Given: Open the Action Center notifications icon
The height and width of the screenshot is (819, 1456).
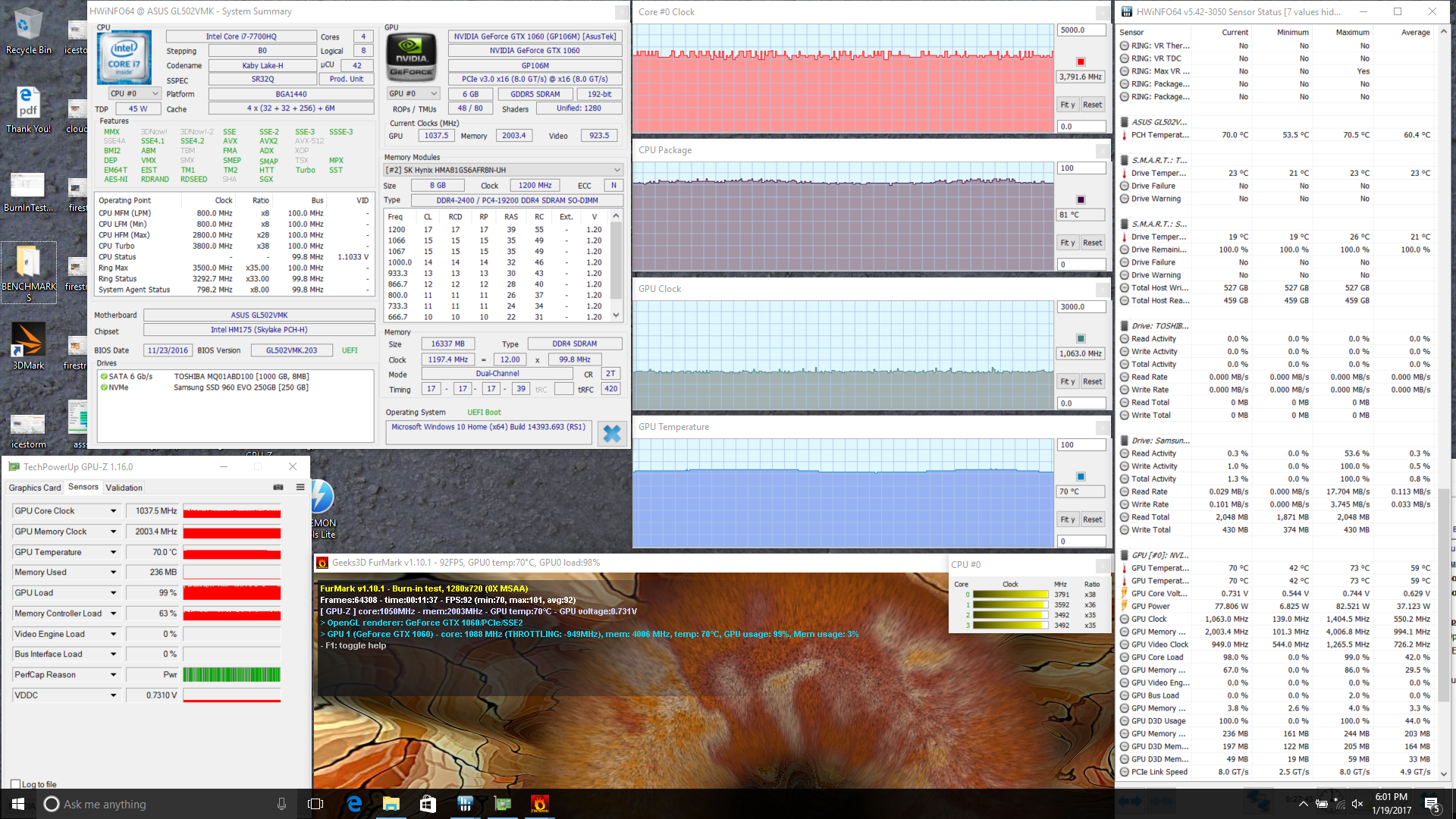Looking at the screenshot, I should tap(1432, 804).
